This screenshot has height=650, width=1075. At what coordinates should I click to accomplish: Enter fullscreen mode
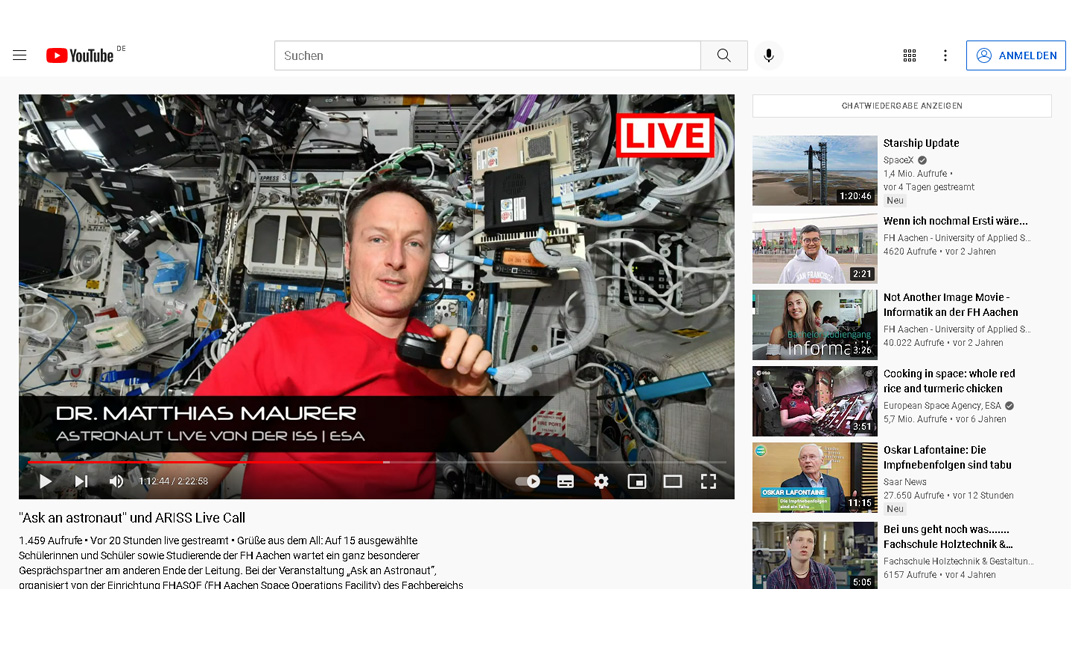pos(708,481)
